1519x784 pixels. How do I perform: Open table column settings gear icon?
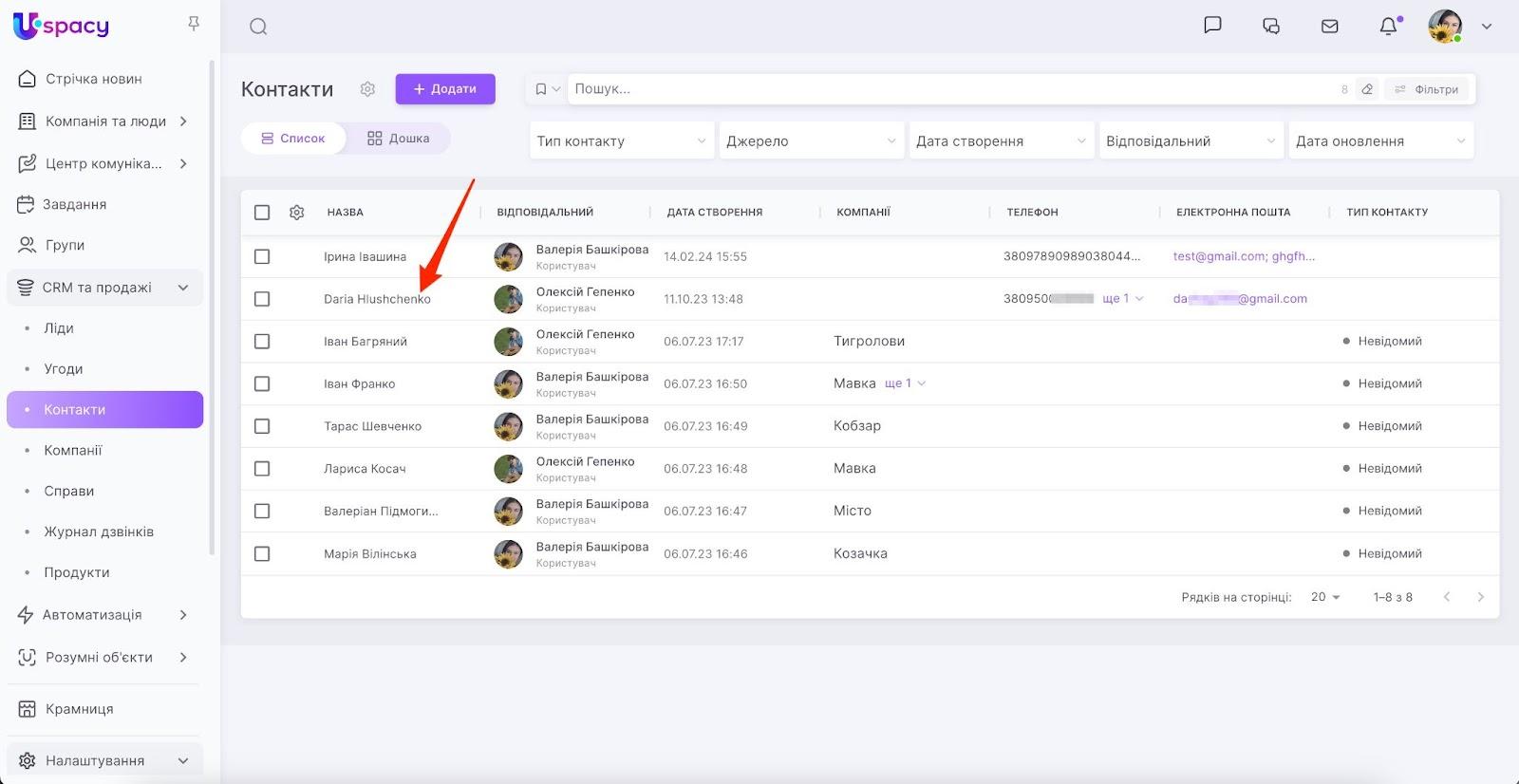[x=297, y=213]
